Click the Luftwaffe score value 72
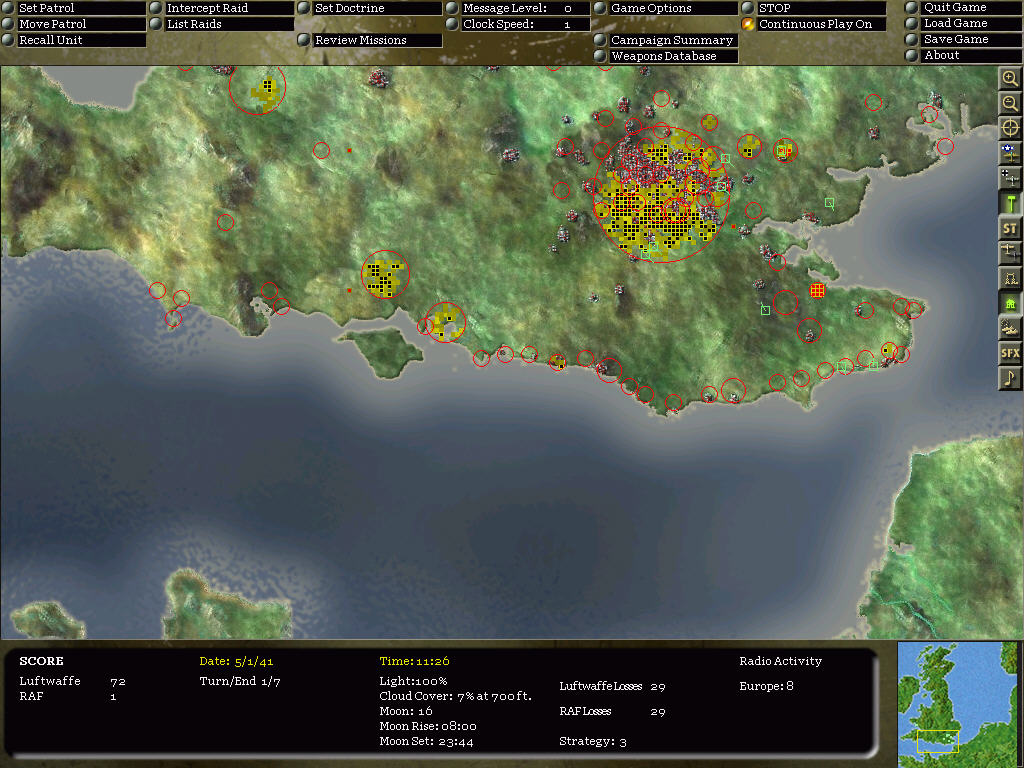Screen dimensions: 1024x768 tap(118, 681)
